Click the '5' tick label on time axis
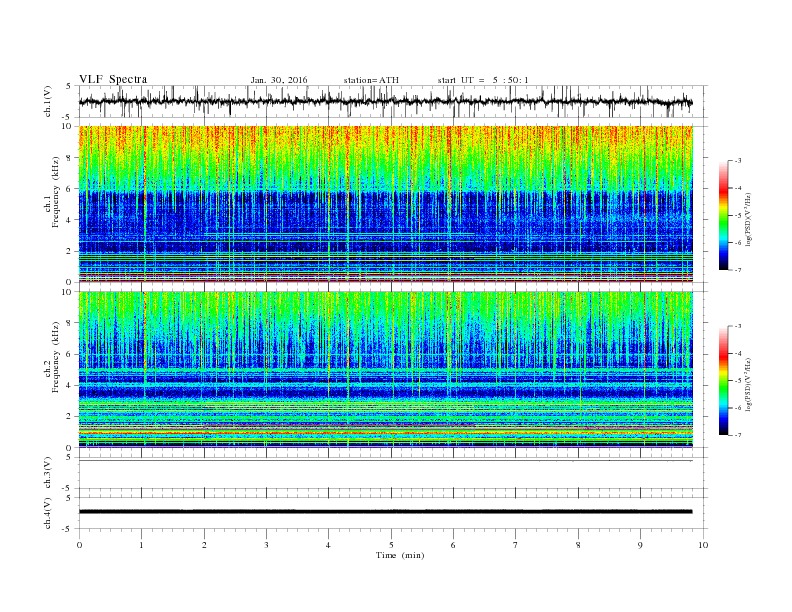The width and height of the screenshot is (792, 612). 391,545
